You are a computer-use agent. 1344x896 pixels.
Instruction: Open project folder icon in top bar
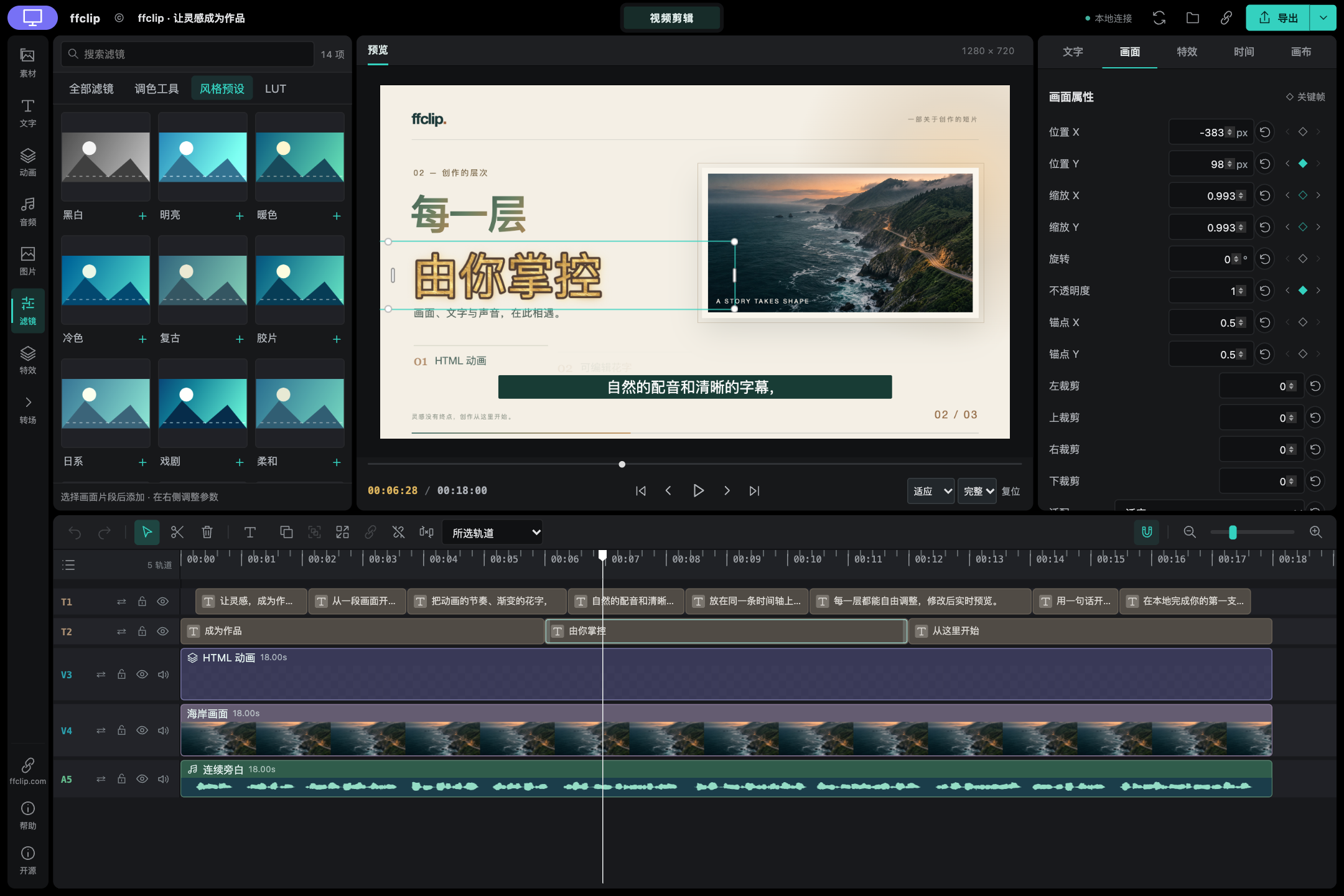coord(1192,18)
